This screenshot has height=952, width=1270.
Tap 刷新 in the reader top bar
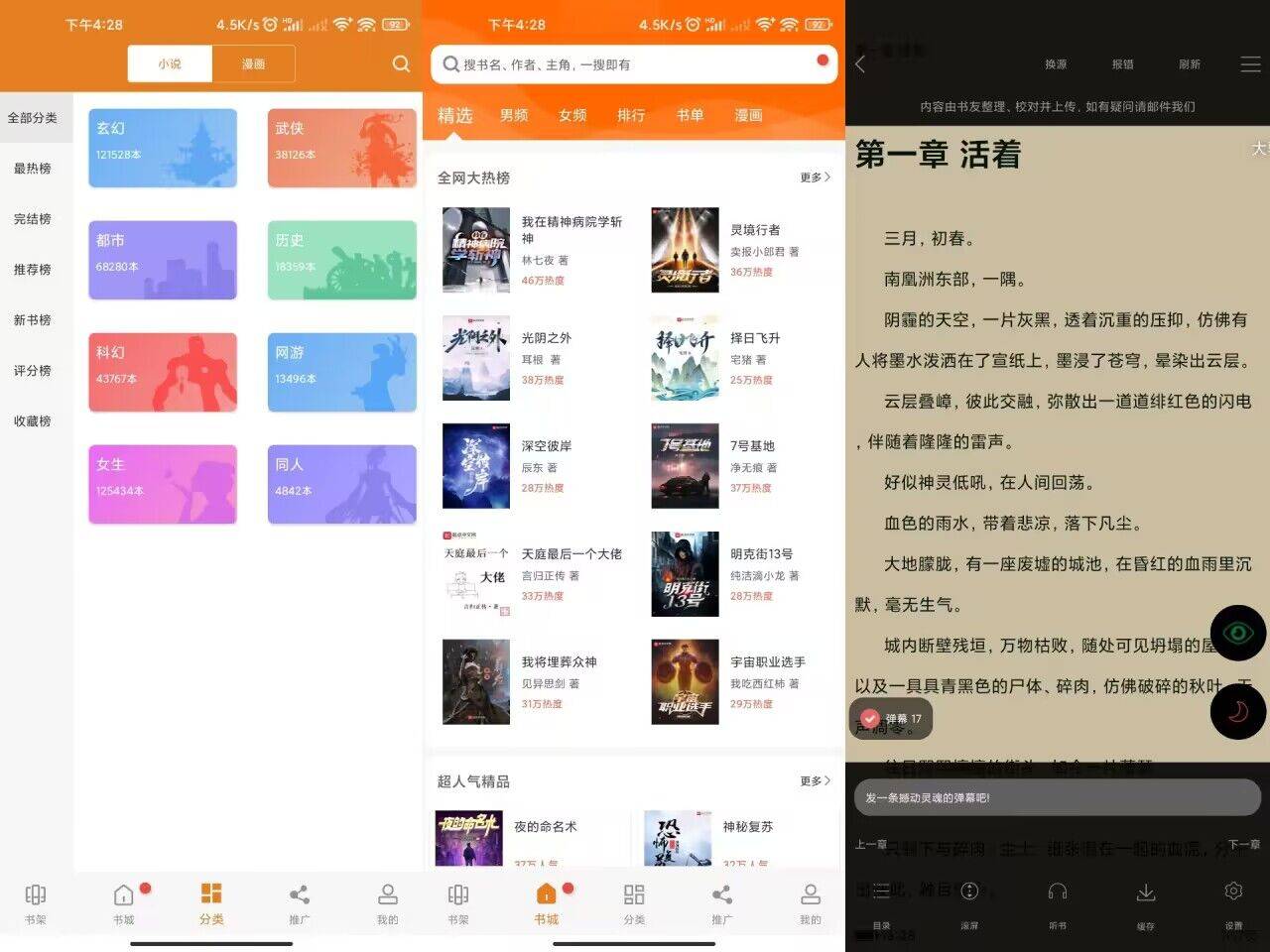point(1190,64)
